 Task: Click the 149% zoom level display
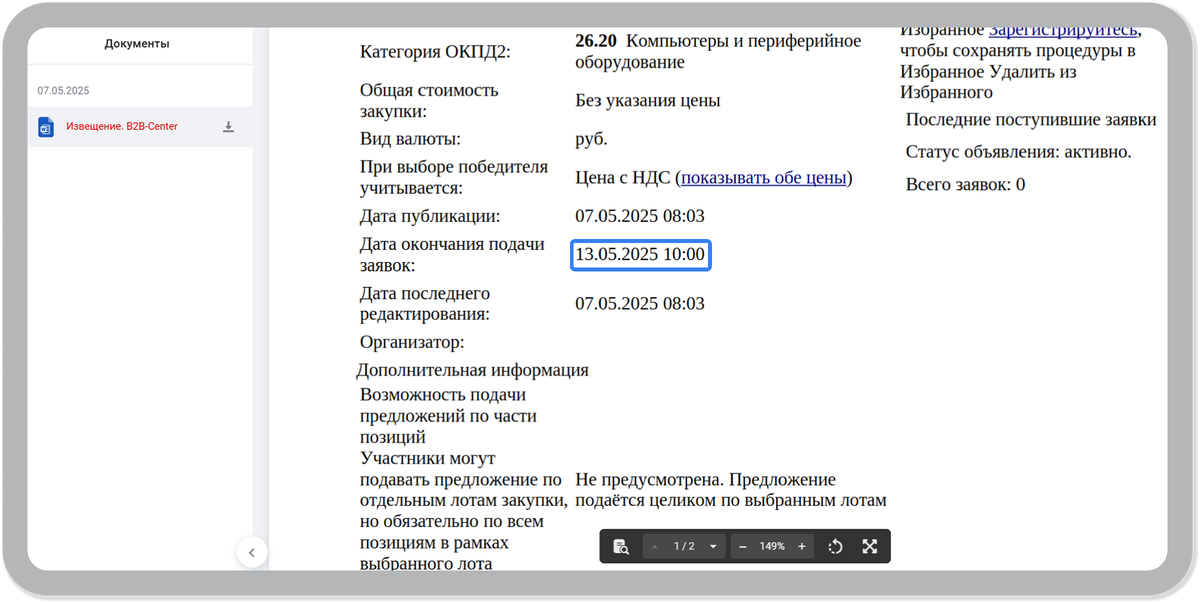coord(772,546)
